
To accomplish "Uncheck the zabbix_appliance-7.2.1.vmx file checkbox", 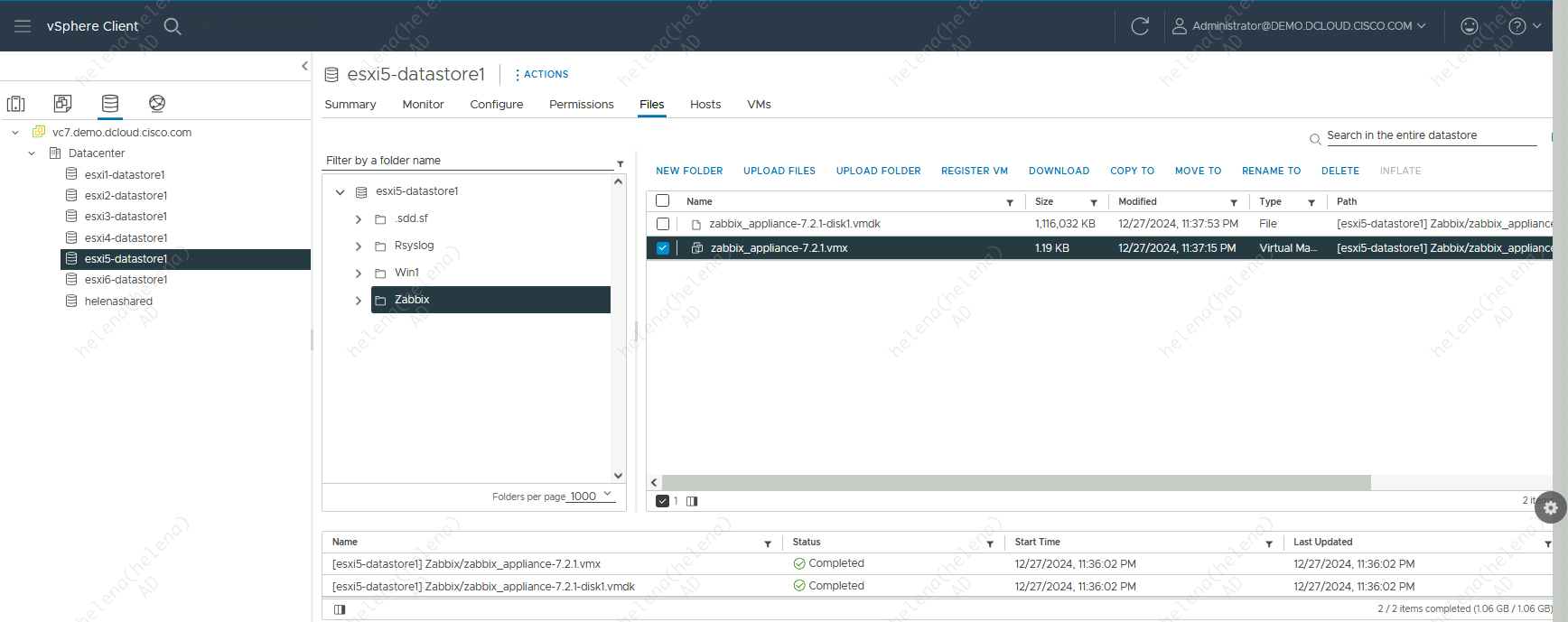I will [x=663, y=248].
